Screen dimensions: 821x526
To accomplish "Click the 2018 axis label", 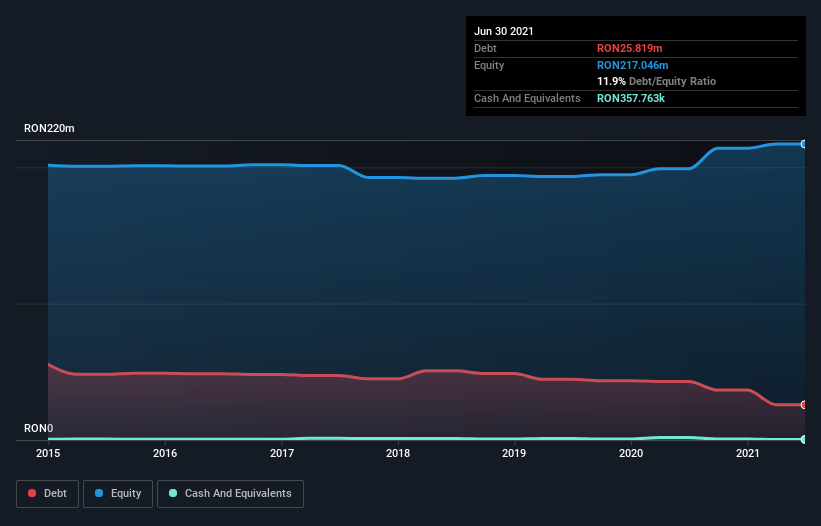I will click(x=398, y=453).
